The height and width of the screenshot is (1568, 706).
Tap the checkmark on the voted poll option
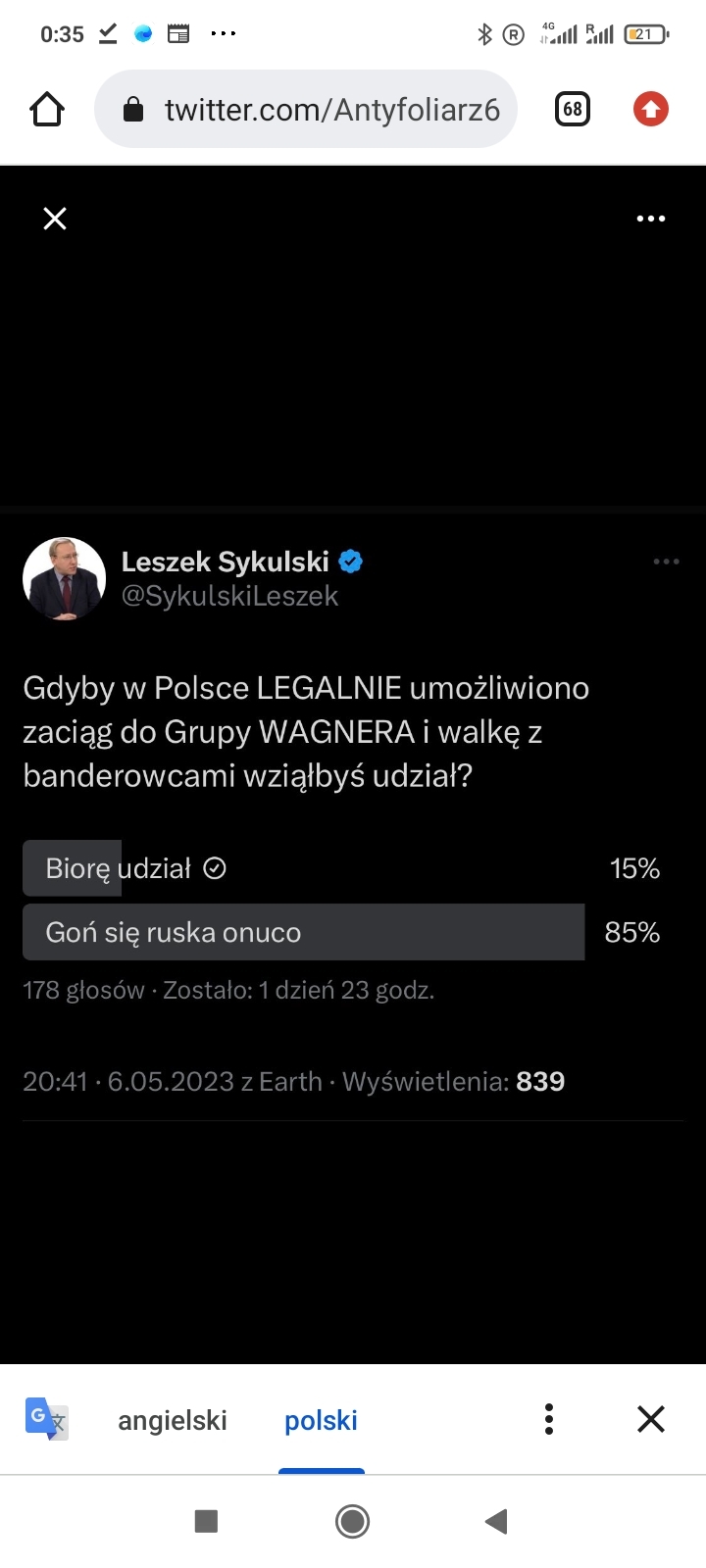point(215,868)
